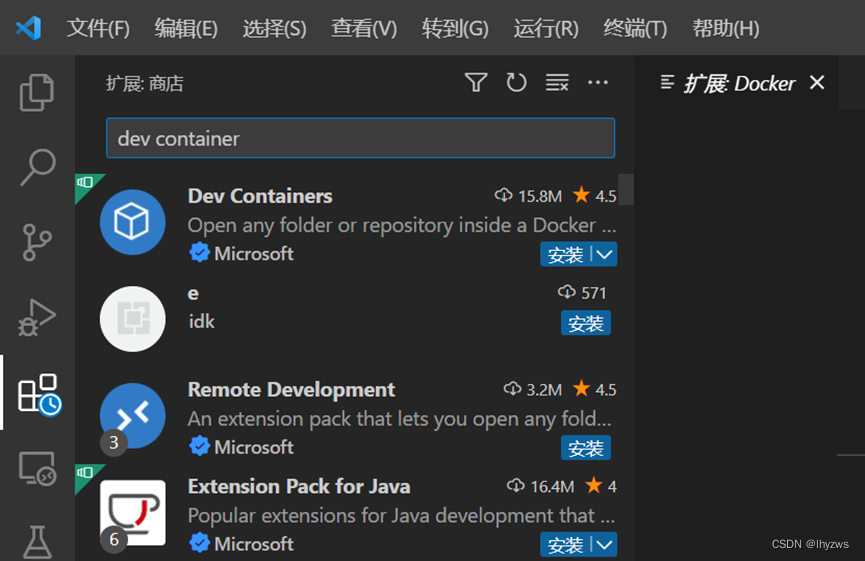865x561 pixels.
Task: Install the Remote Development extension
Action: 586,449
